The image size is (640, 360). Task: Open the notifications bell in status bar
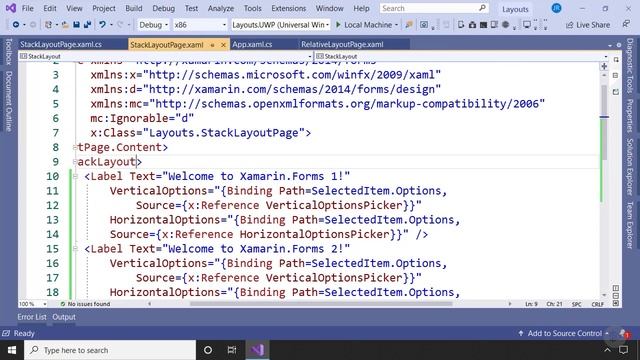[623, 333]
